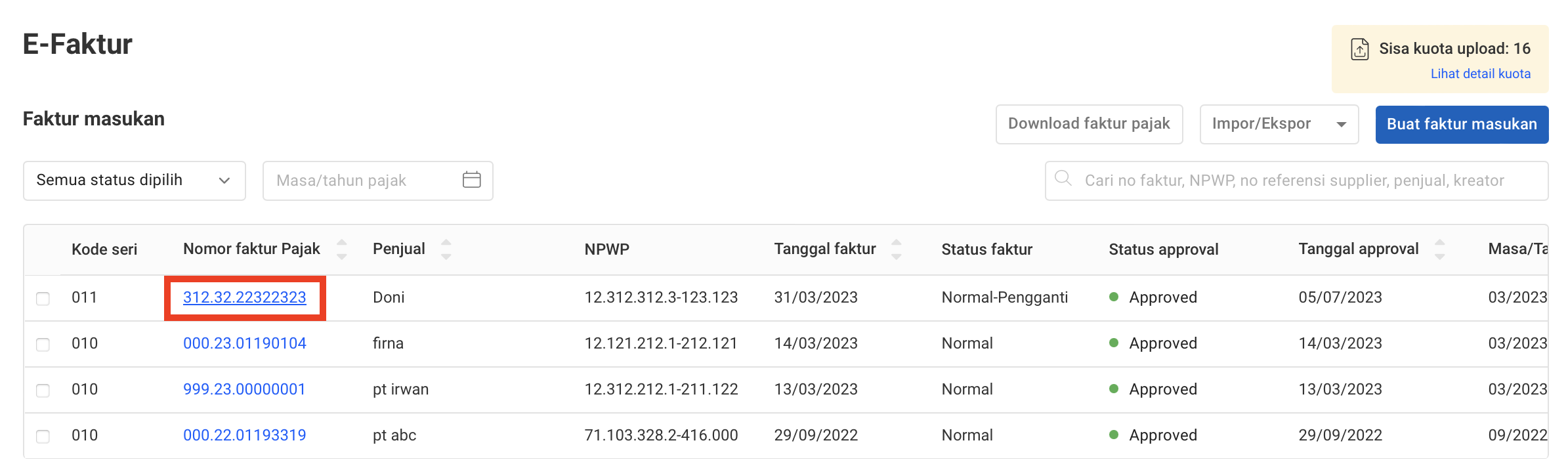This screenshot has height=470, width=1568.
Task: Tick the checkbox beside pt abc's invoice
Action: [43, 435]
